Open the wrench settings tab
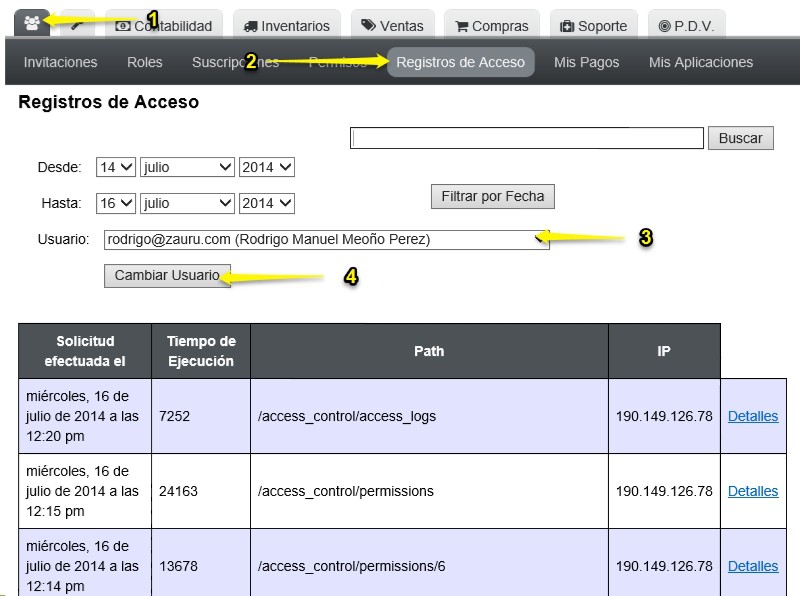The height and width of the screenshot is (596, 800). 77,24
